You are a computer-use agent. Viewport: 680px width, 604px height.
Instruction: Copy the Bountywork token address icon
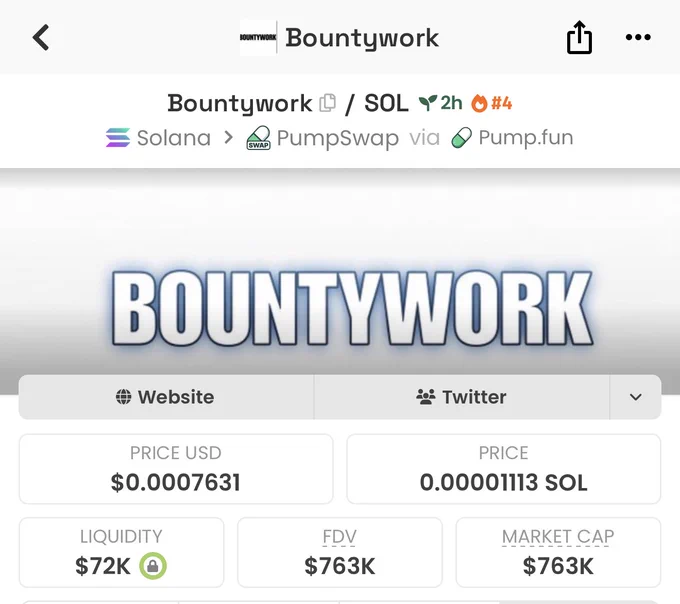coord(327,103)
